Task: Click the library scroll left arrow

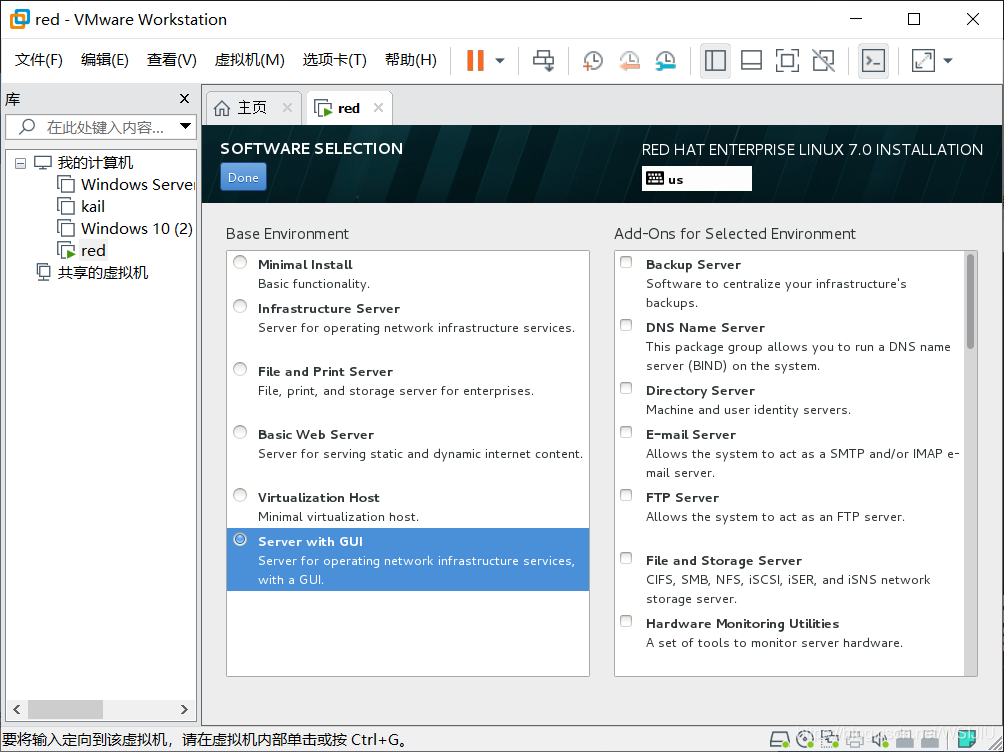Action: tap(17, 709)
